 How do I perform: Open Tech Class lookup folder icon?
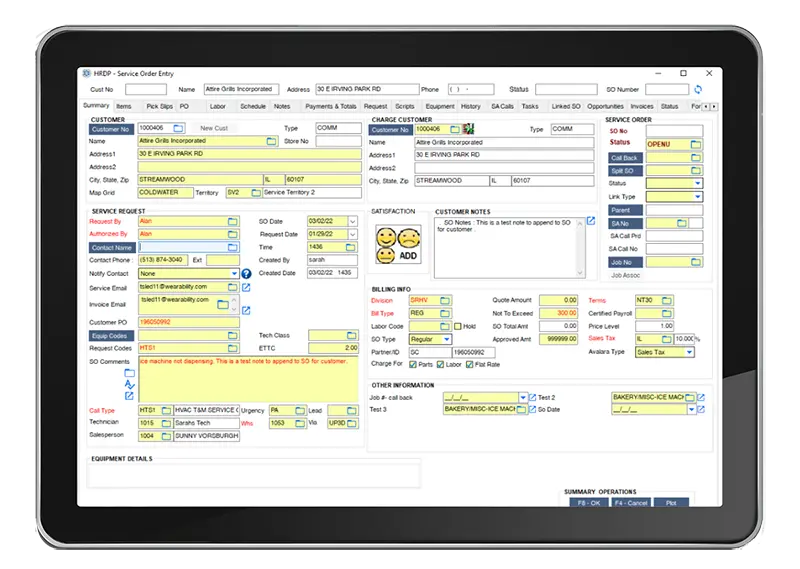352,335
